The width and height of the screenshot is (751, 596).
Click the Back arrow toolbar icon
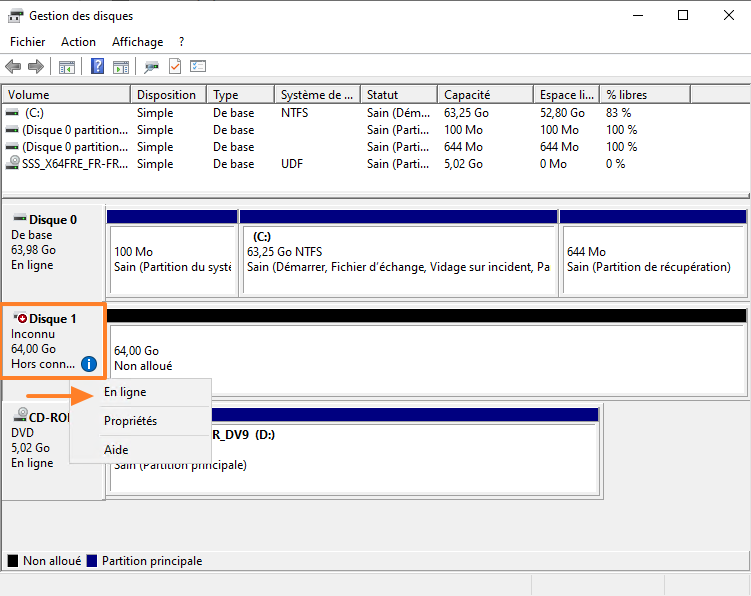[x=13, y=67]
